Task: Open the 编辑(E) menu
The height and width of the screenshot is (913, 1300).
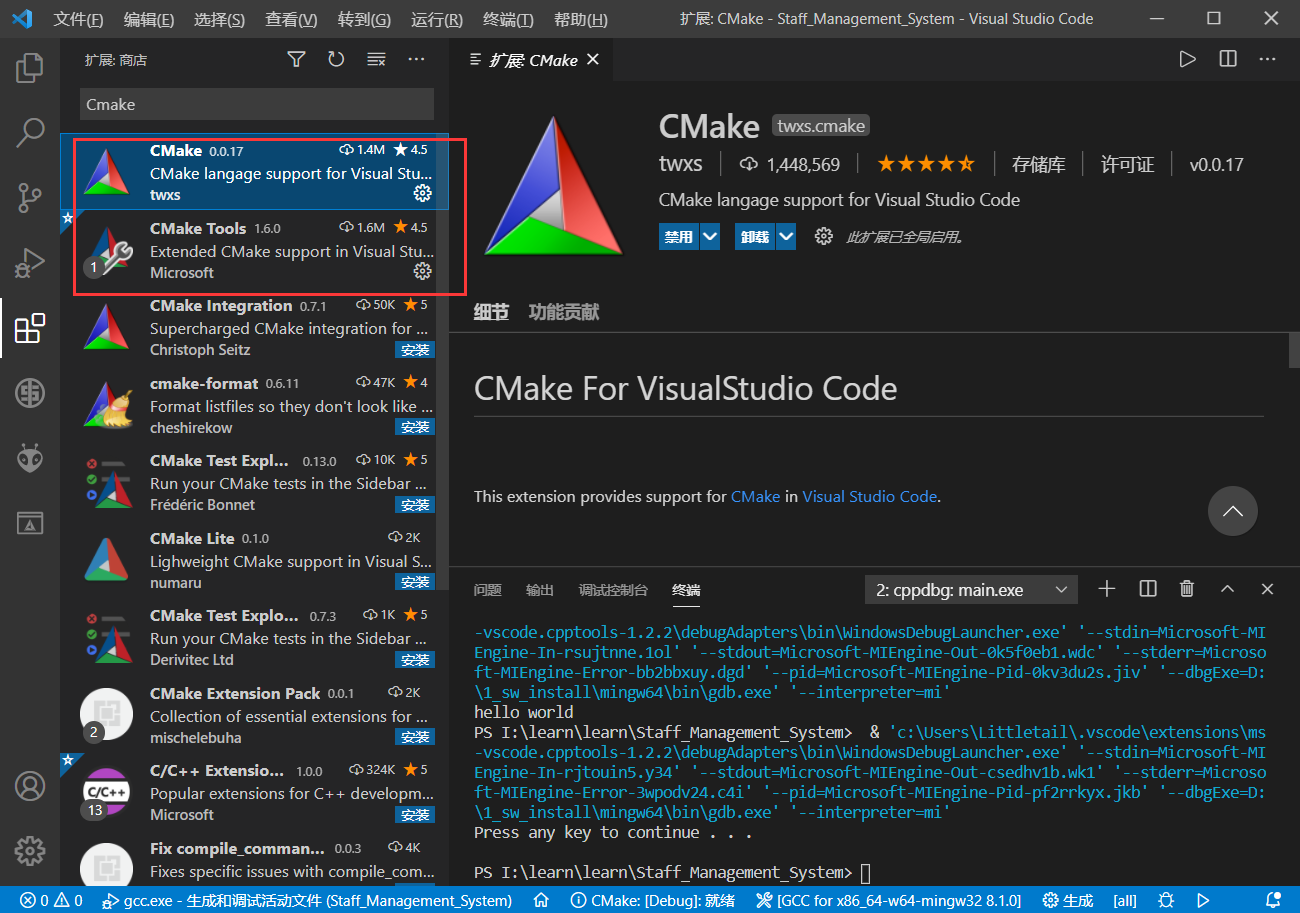Action: 149,19
